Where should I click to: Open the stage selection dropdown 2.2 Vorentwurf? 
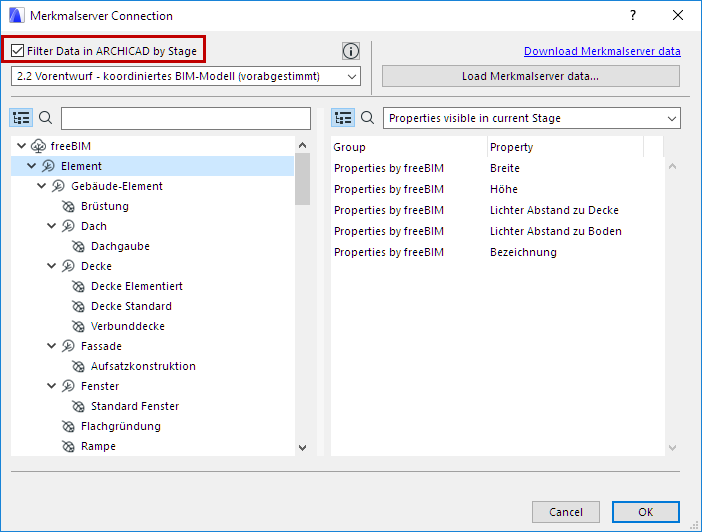tap(186, 76)
